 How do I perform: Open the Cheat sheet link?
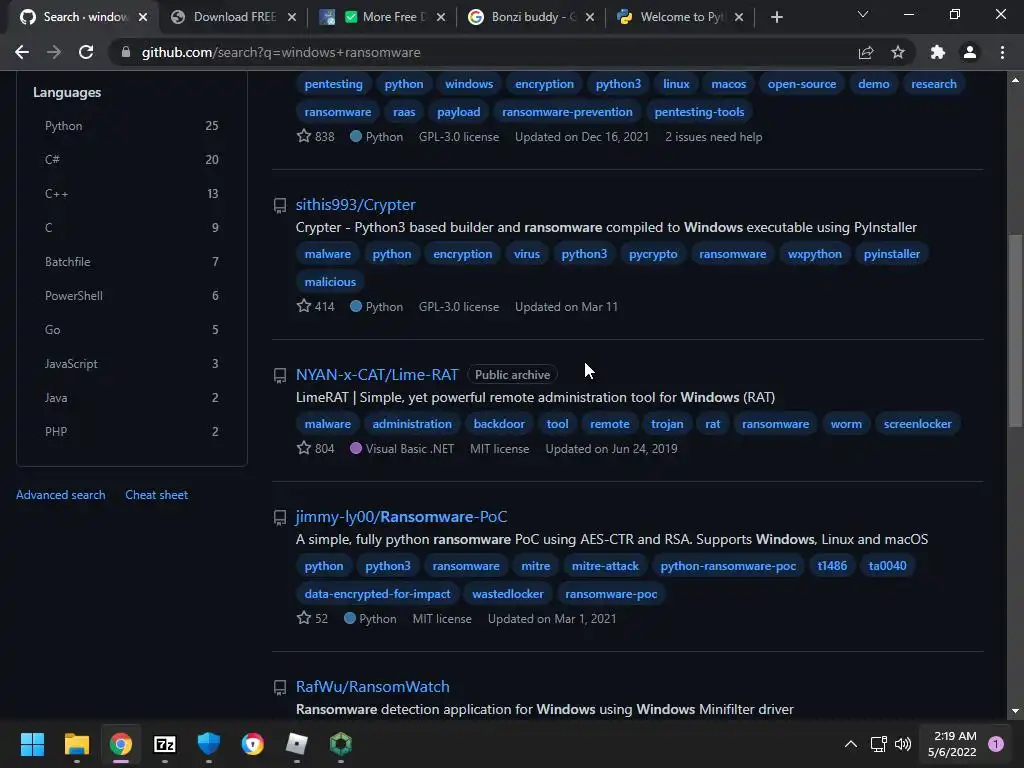coord(157,494)
